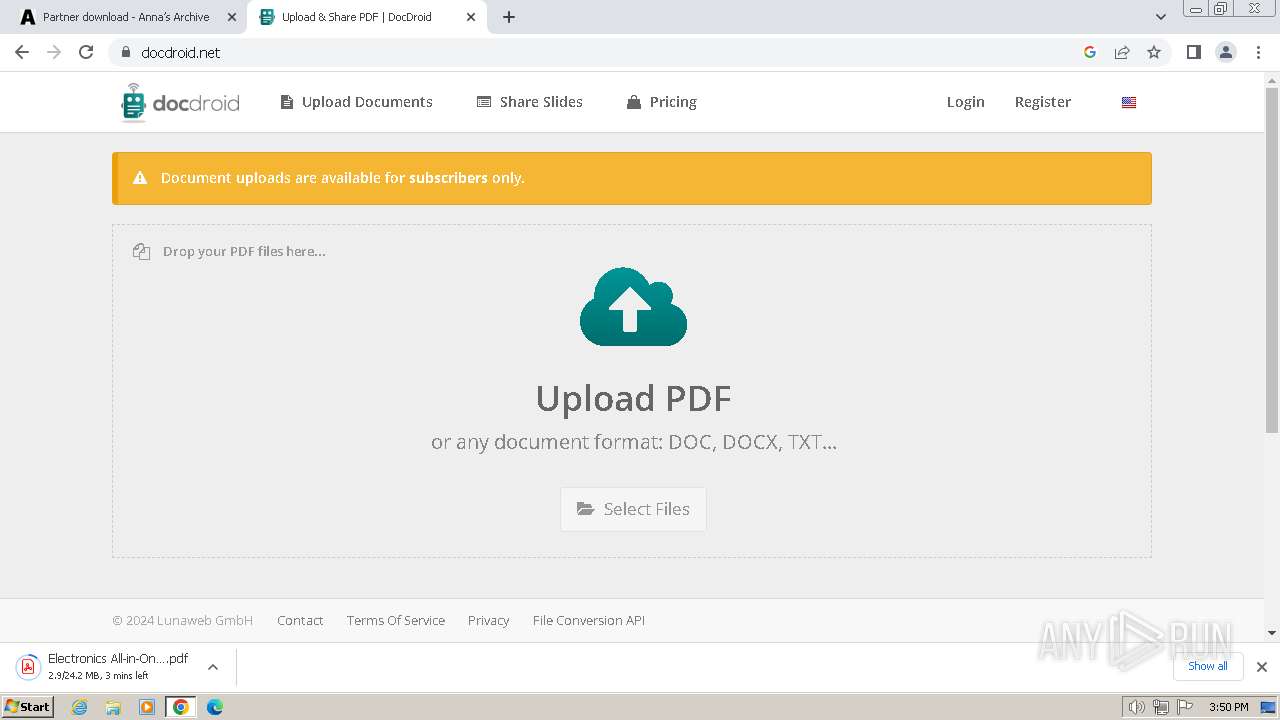The image size is (1280, 720).
Task: Open the Chrome profile icon
Action: tap(1226, 52)
